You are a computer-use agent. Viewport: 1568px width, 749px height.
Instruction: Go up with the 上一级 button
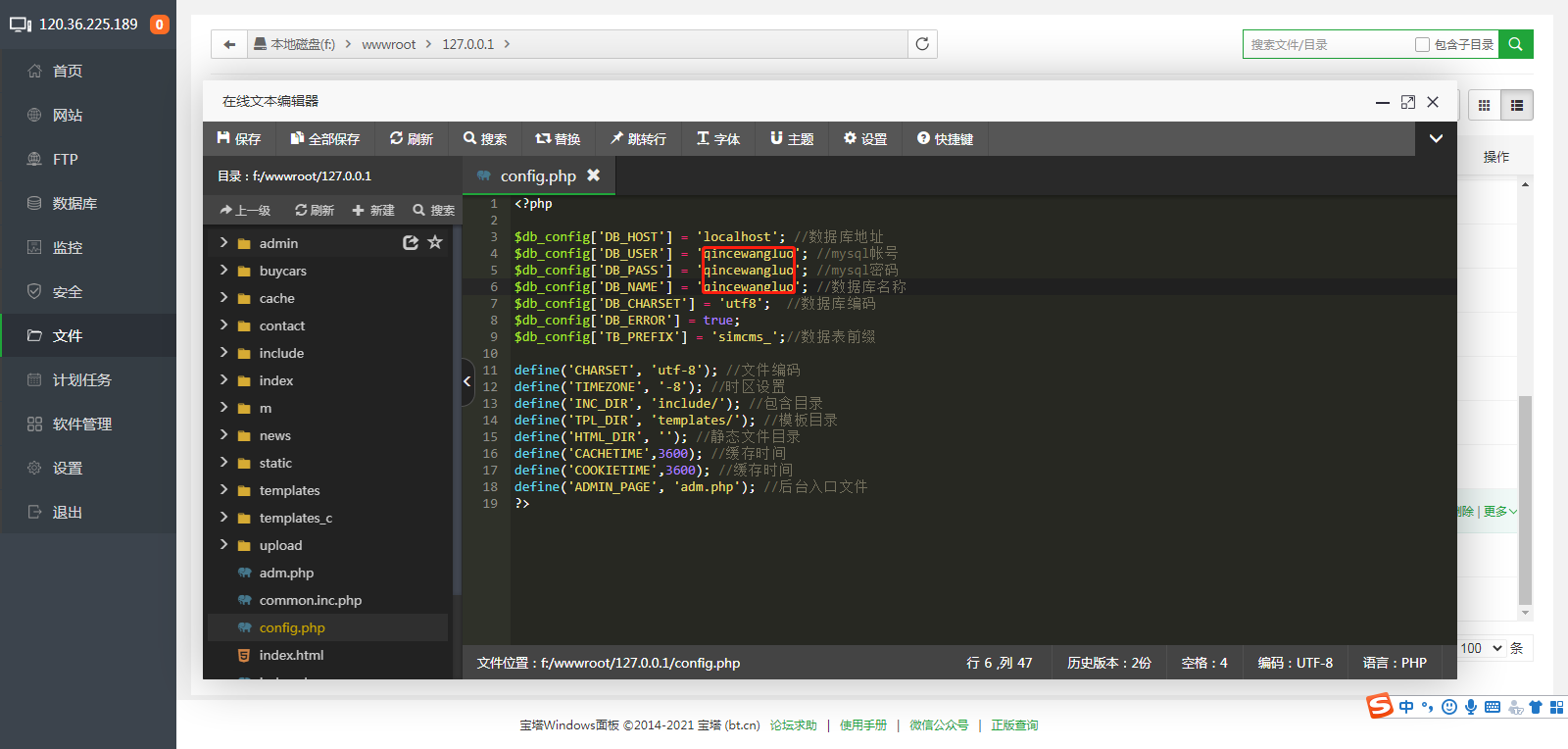click(x=245, y=210)
